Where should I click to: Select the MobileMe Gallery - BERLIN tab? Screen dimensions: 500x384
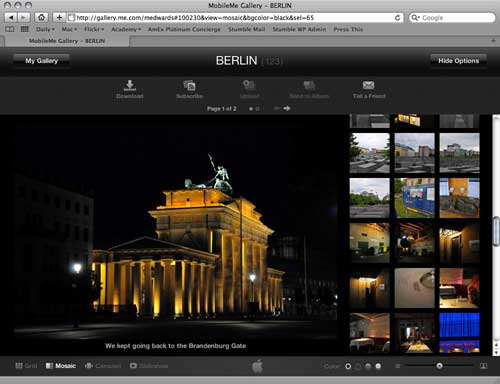coord(67,41)
